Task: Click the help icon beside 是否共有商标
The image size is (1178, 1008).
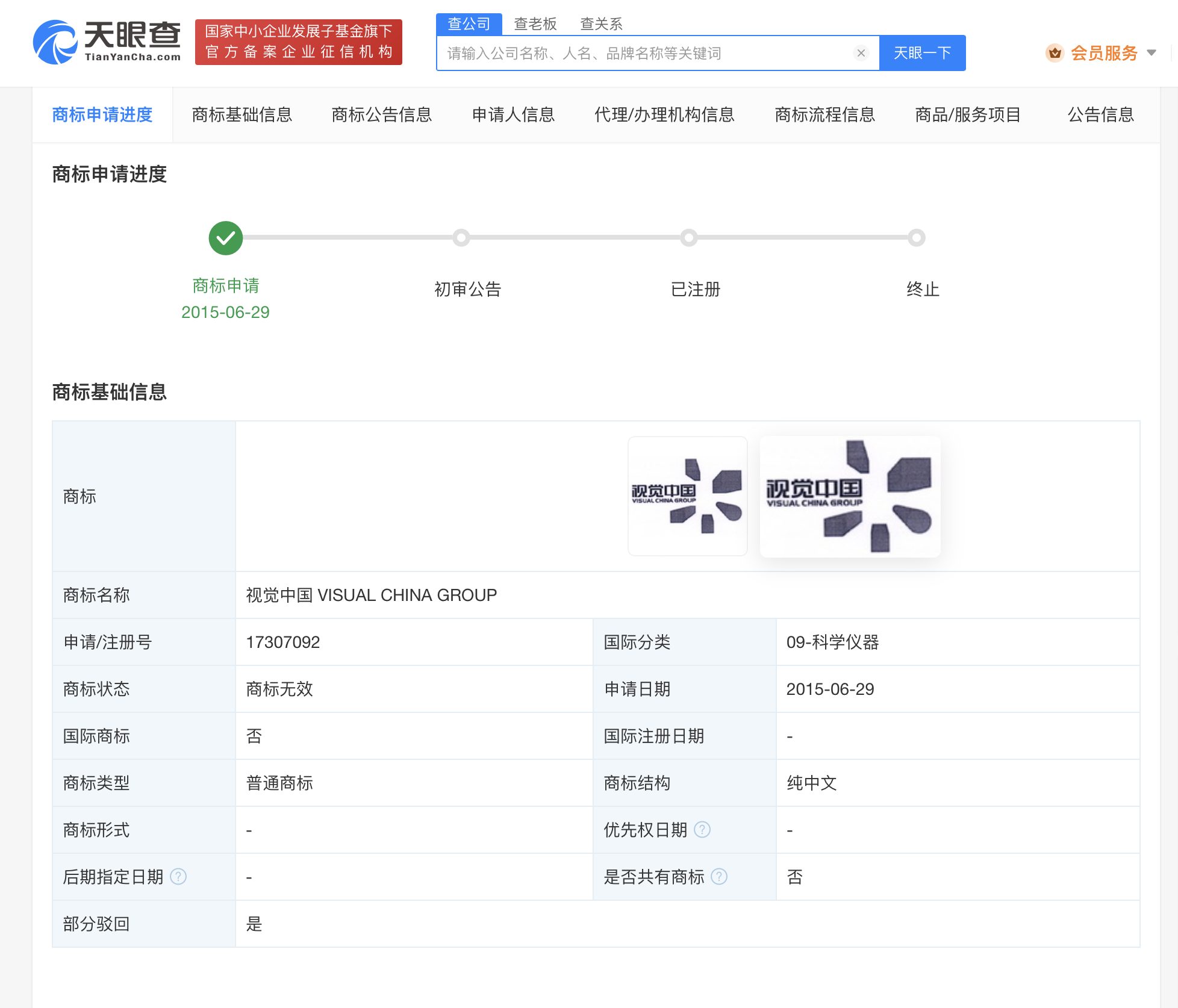Action: [719, 877]
